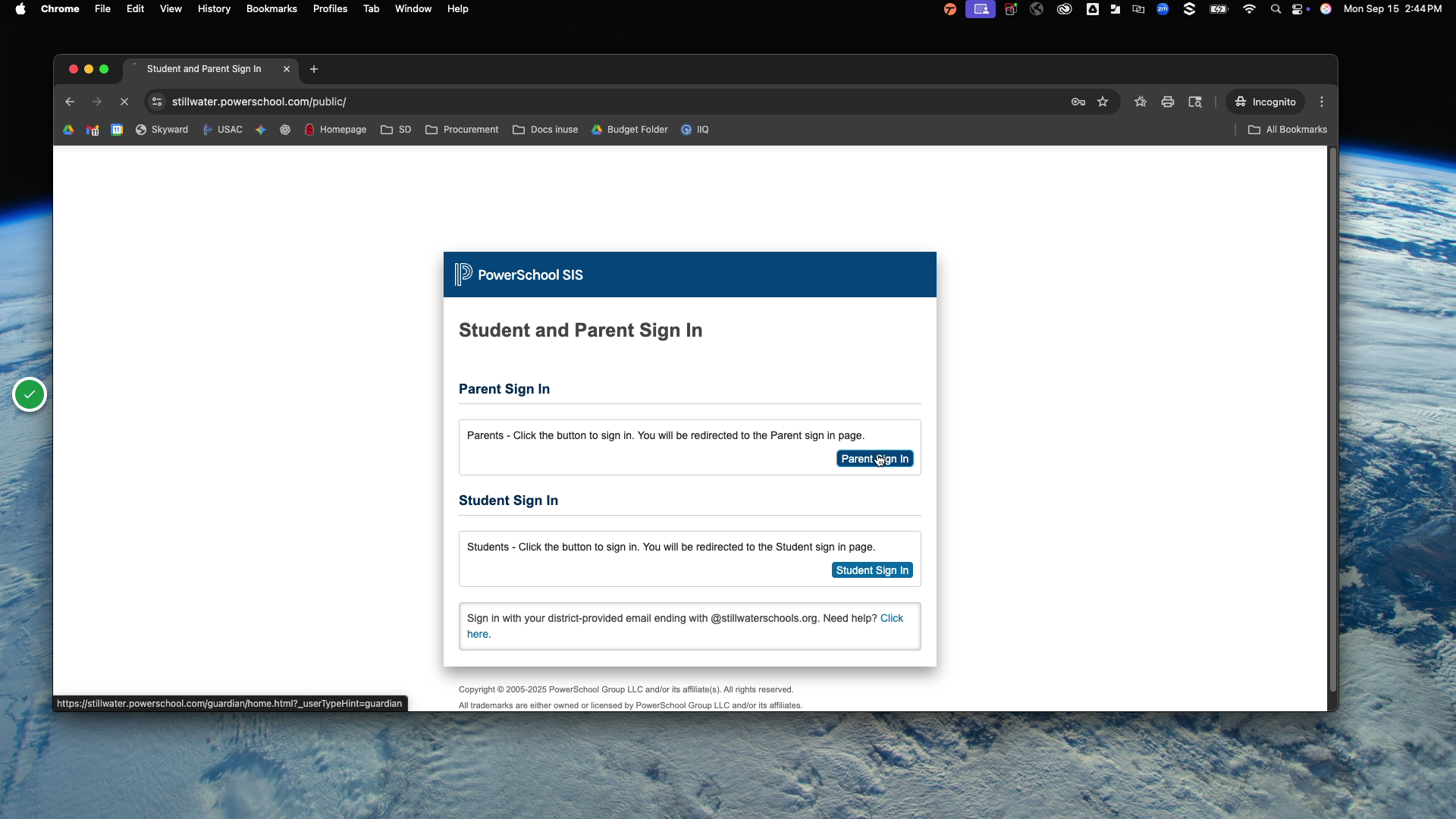Expand the Procurement bookmarks folder
Screen dimensions: 1456x819
[462, 130]
